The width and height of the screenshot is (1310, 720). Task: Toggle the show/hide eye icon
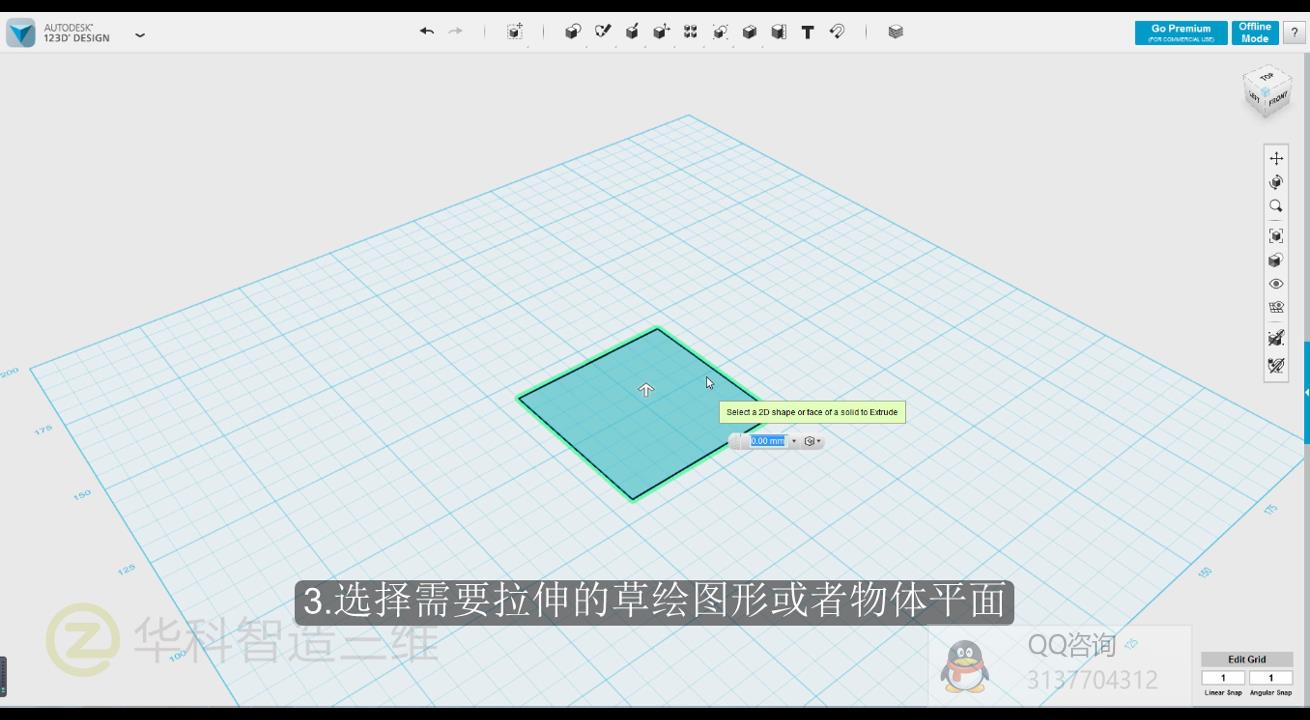click(x=1276, y=284)
